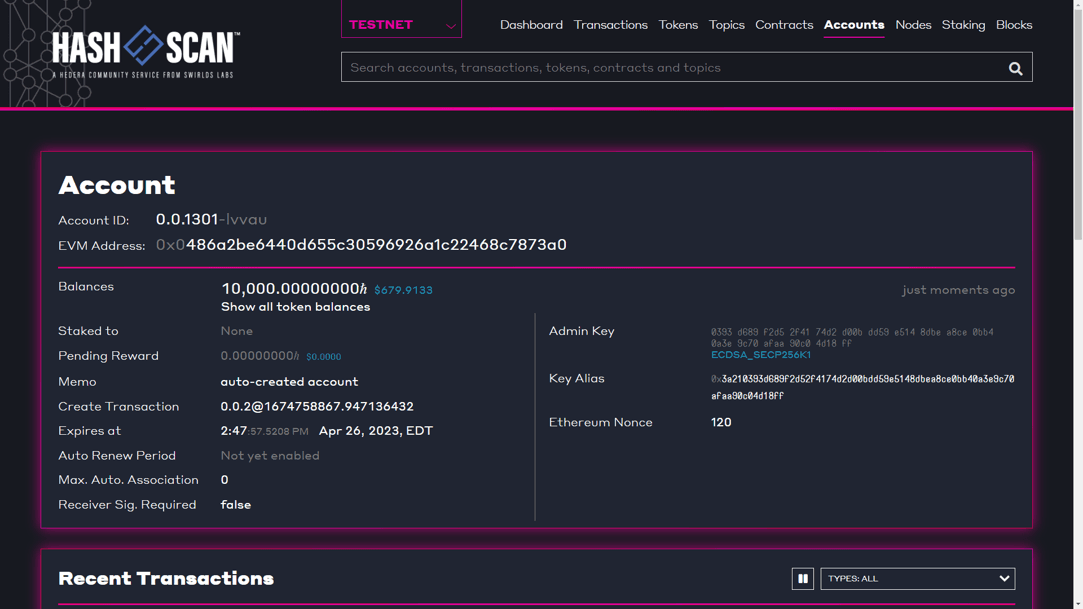Click the search magnifier icon
This screenshot has width=1083, height=609.
pos(1015,68)
